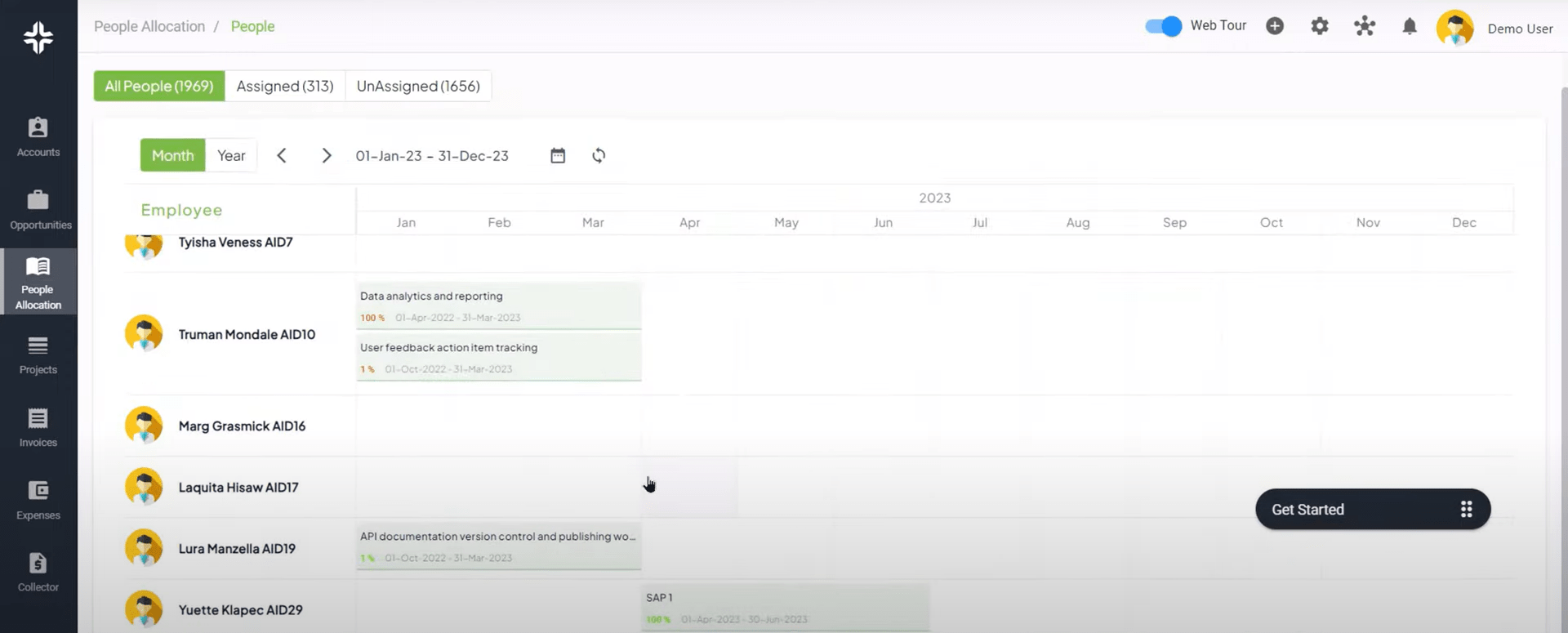This screenshot has width=1568, height=633.
Task: Advance to next date range
Action: tap(327, 156)
